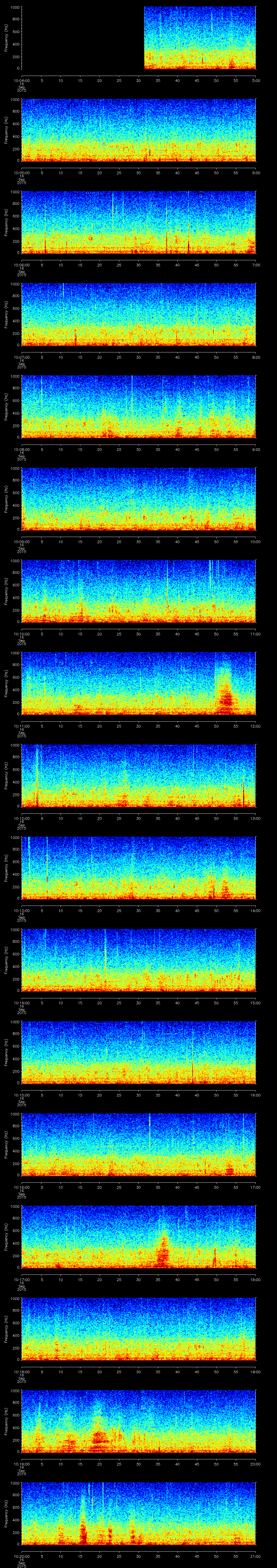Click the 10:14:00 time axis label
This screenshot has width=277, height=1568.
(21, 1003)
